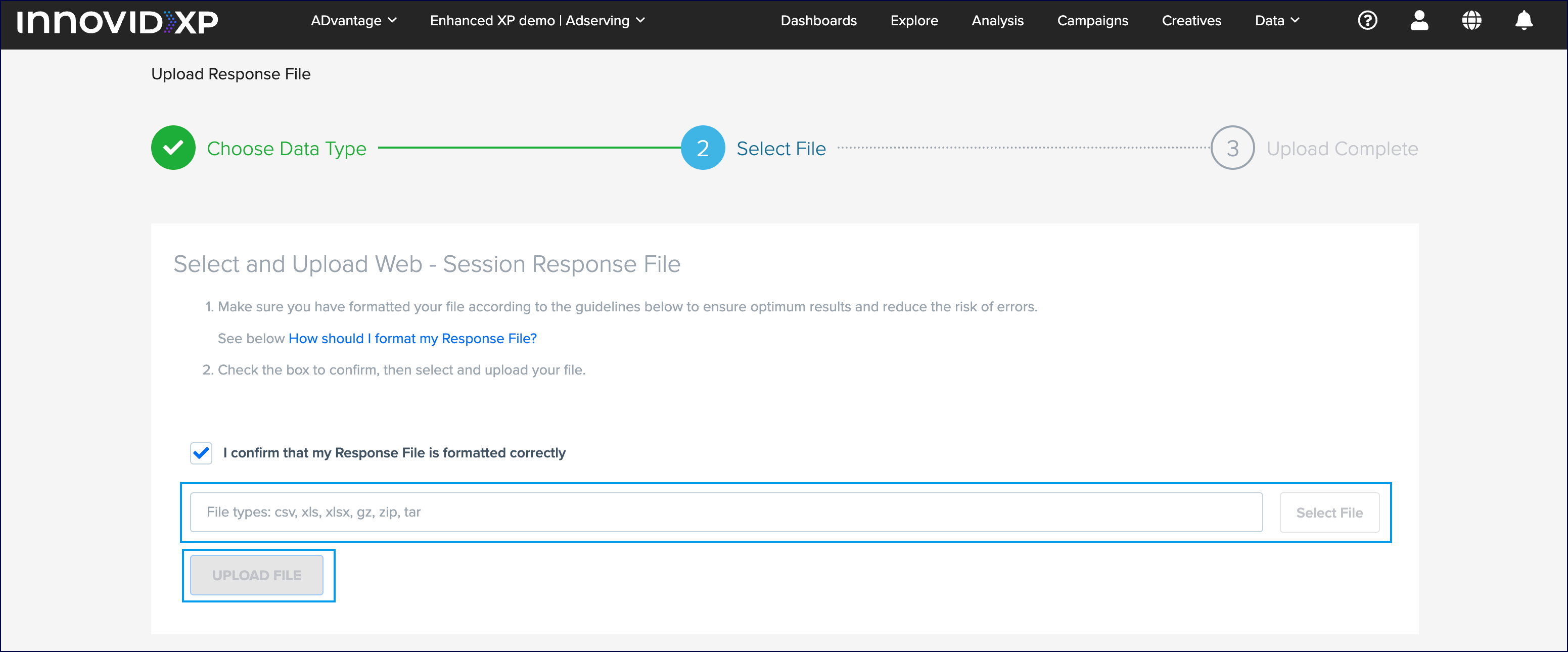This screenshot has height=652, width=1568.
Task: Expand the ADvantage dropdown
Action: pos(354,21)
